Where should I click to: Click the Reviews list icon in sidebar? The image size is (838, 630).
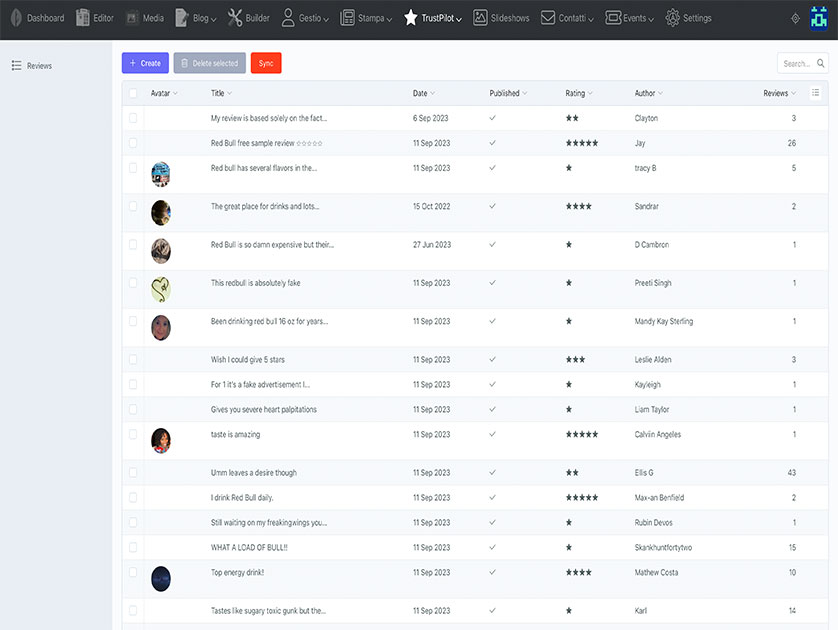point(17,65)
